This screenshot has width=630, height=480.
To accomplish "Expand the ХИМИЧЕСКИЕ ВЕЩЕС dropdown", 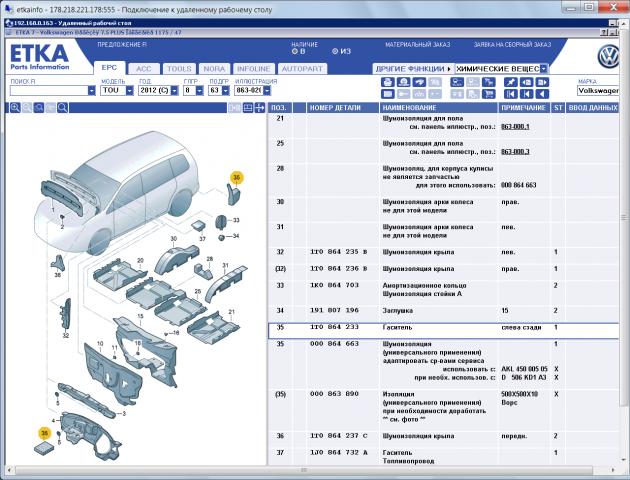I will pos(544,69).
